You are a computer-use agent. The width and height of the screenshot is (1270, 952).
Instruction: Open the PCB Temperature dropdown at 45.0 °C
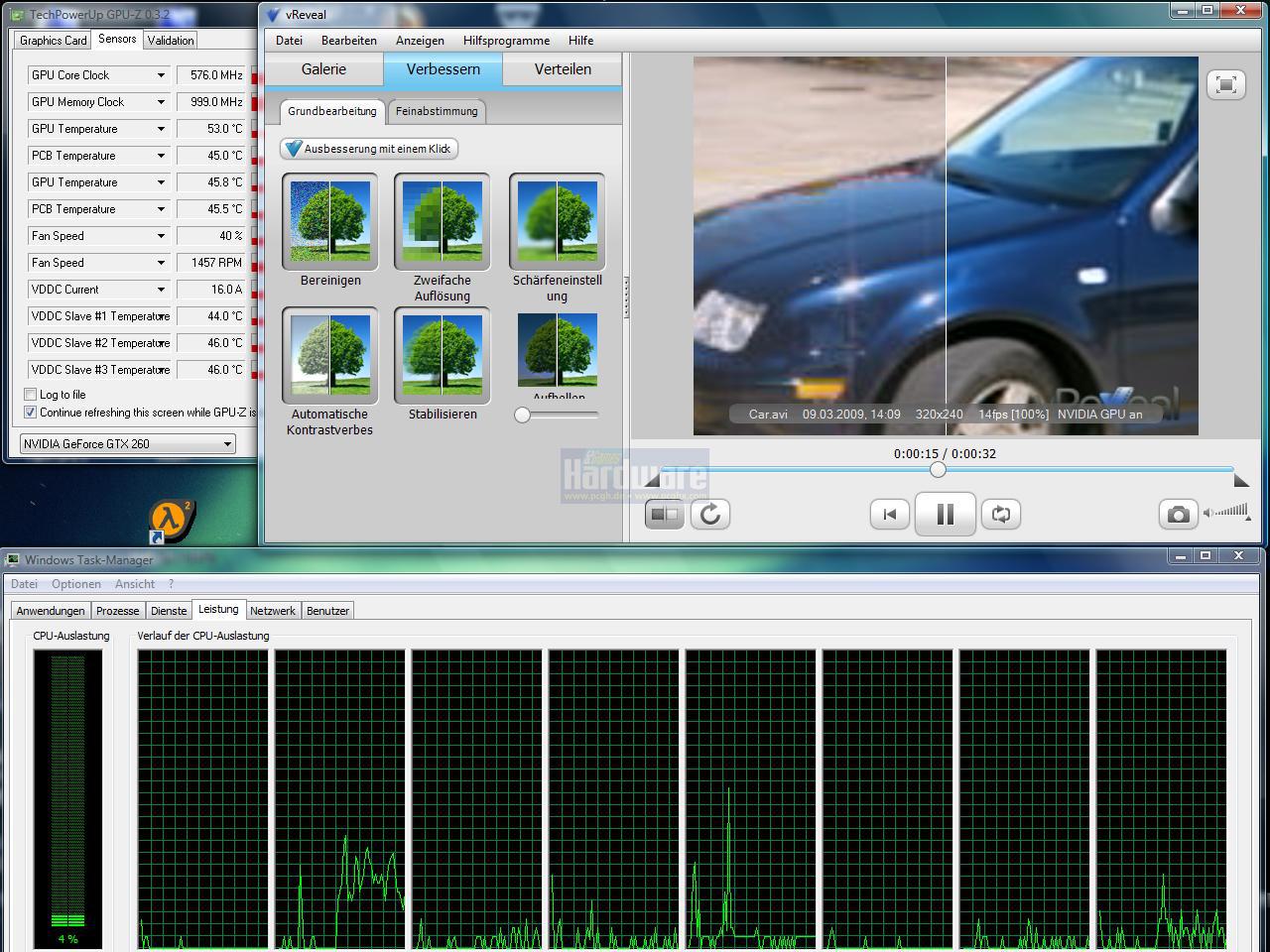tap(161, 156)
